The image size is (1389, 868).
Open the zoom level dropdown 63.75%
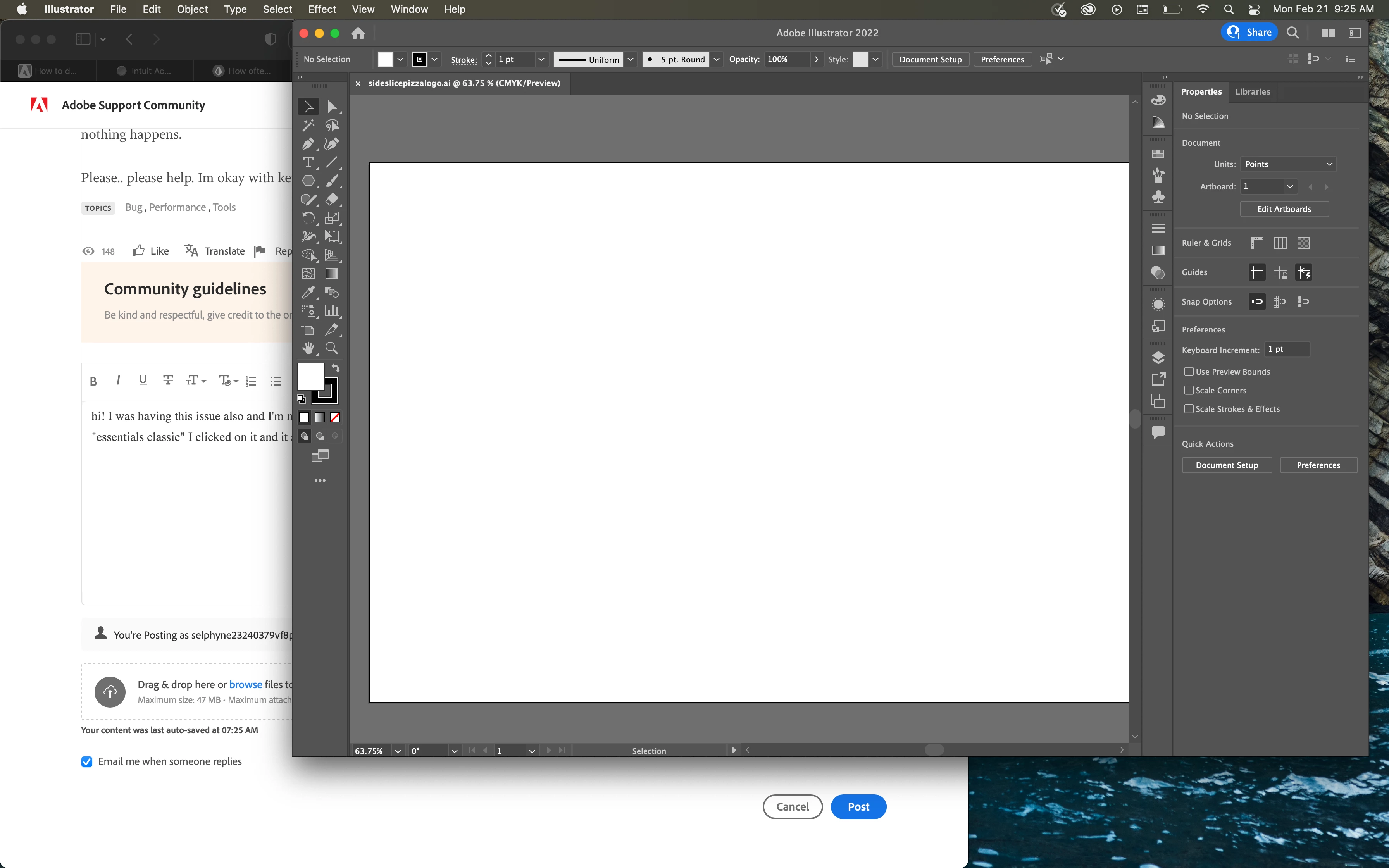point(398,751)
